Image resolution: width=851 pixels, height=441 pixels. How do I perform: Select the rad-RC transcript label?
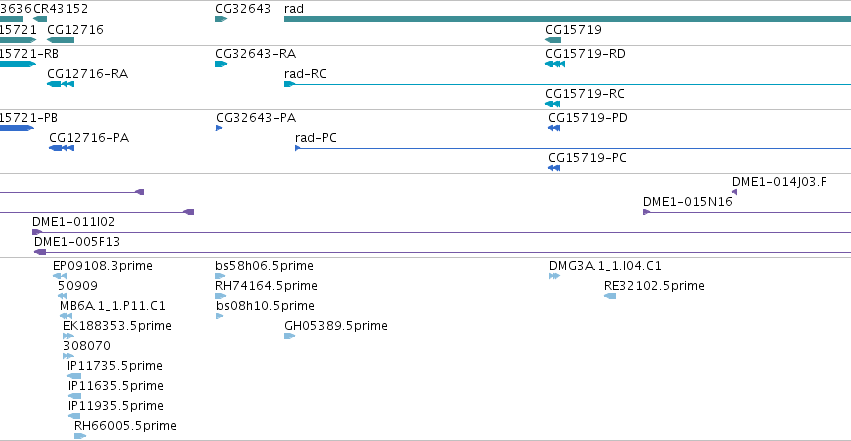pyautogui.click(x=305, y=74)
